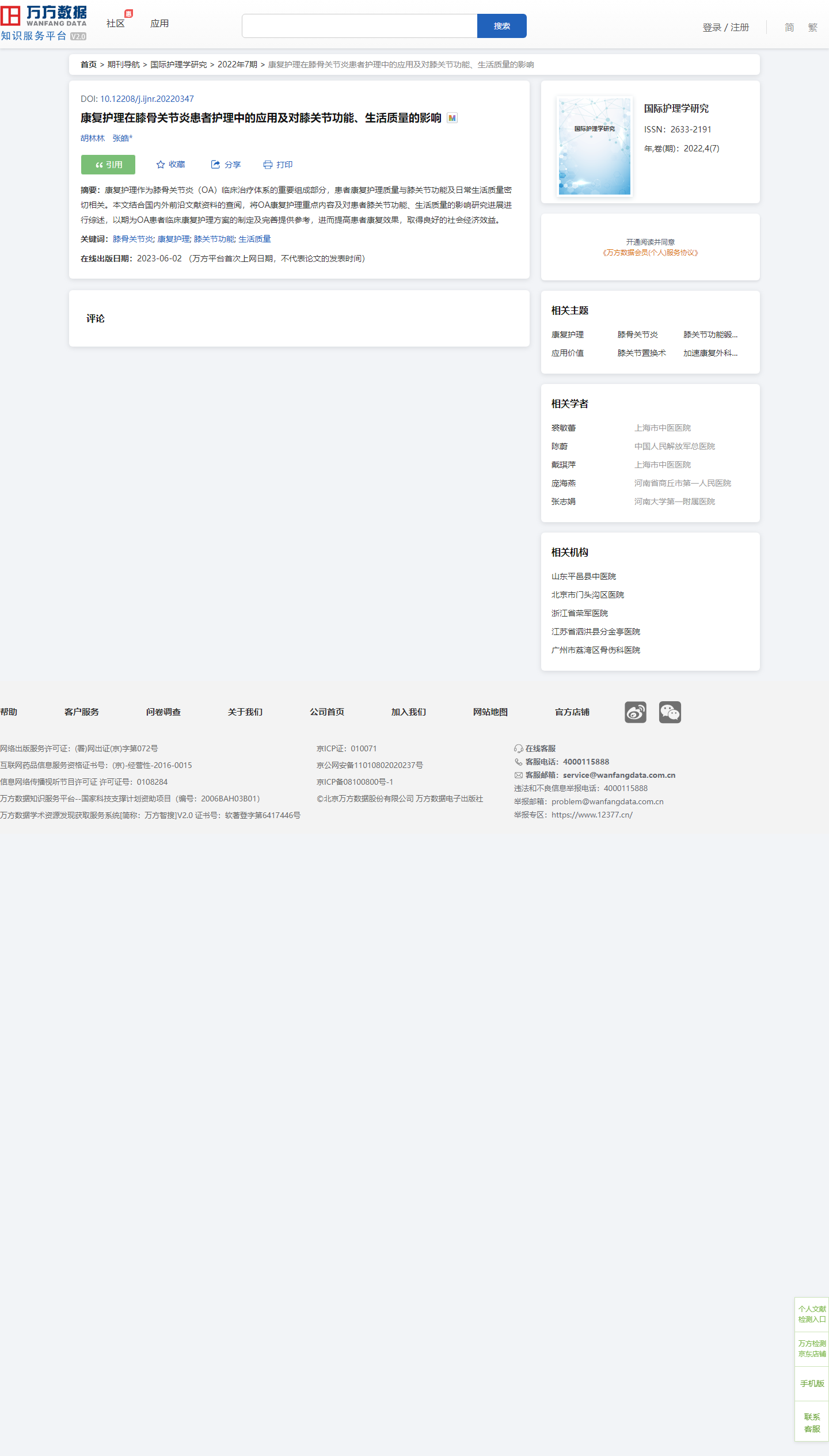Click 帮助 in footer

pyautogui.click(x=9, y=712)
